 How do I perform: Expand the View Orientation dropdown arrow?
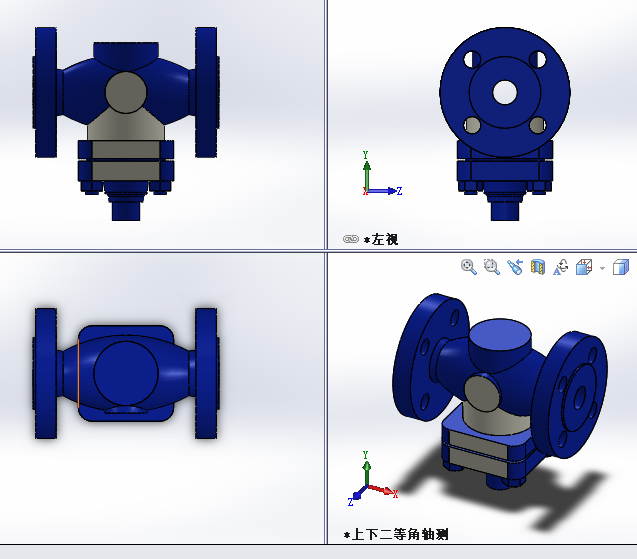(x=602, y=268)
